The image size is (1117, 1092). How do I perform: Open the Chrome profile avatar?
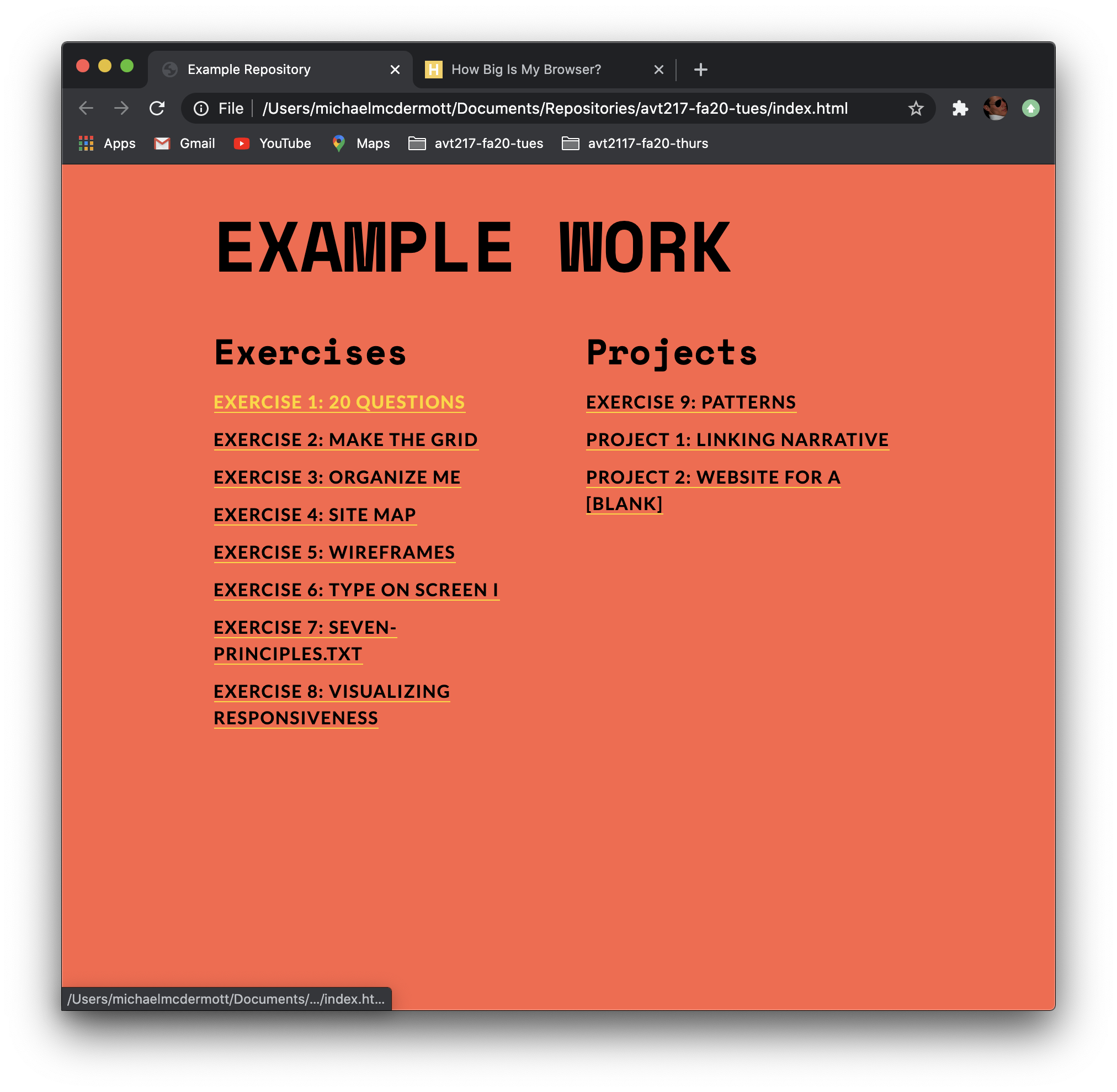[x=996, y=108]
